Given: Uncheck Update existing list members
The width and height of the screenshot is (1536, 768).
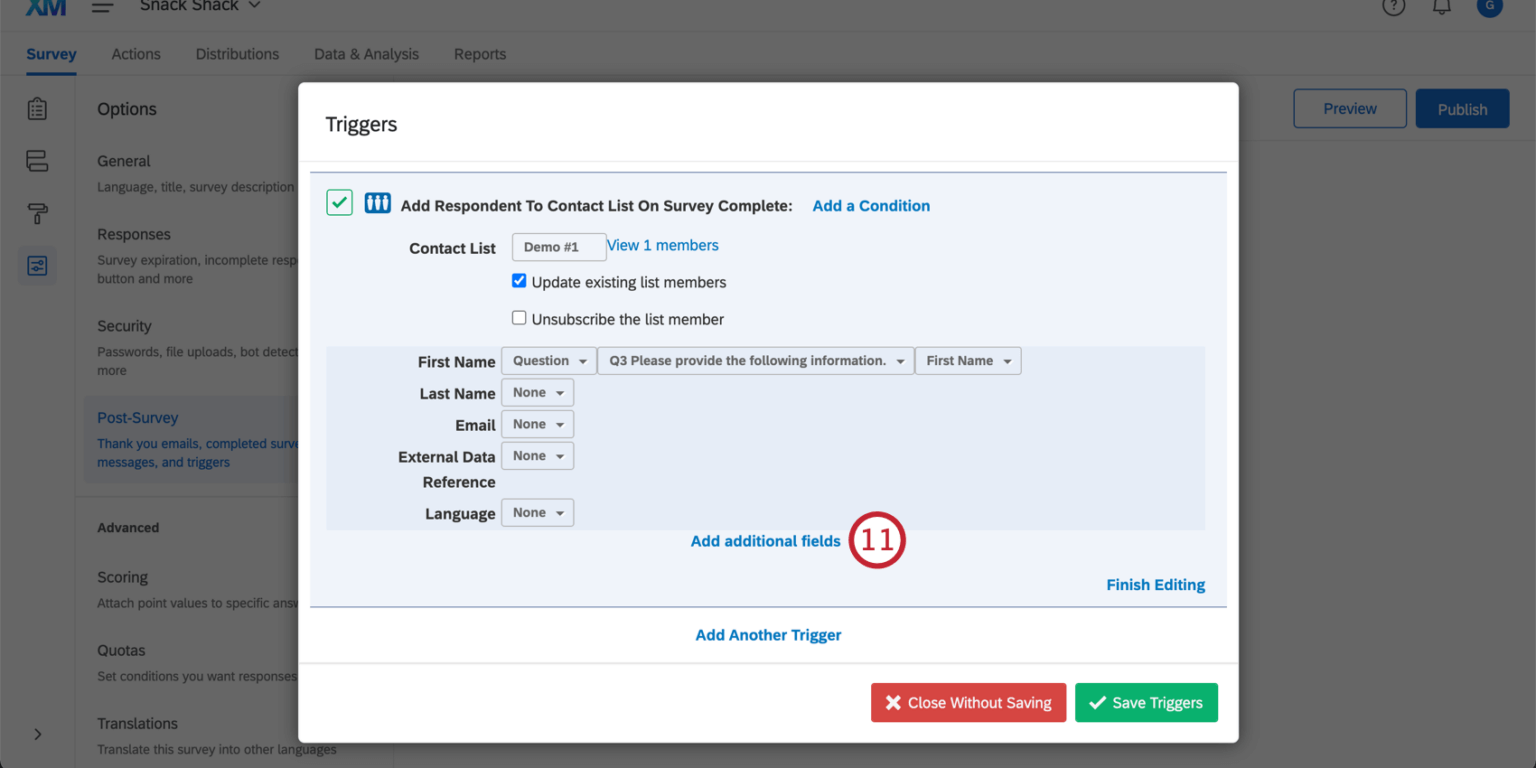Looking at the screenshot, I should coord(519,281).
